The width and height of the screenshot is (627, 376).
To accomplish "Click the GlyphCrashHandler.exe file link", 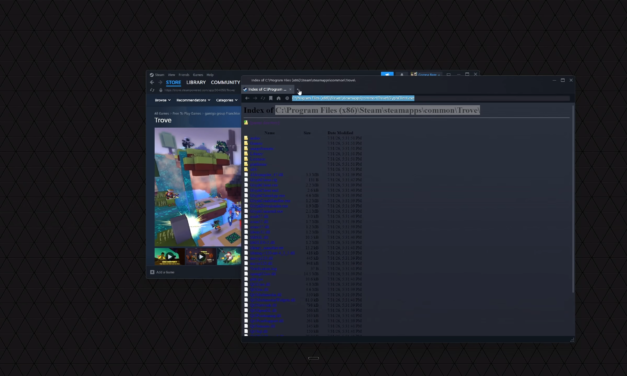I will point(270,201).
